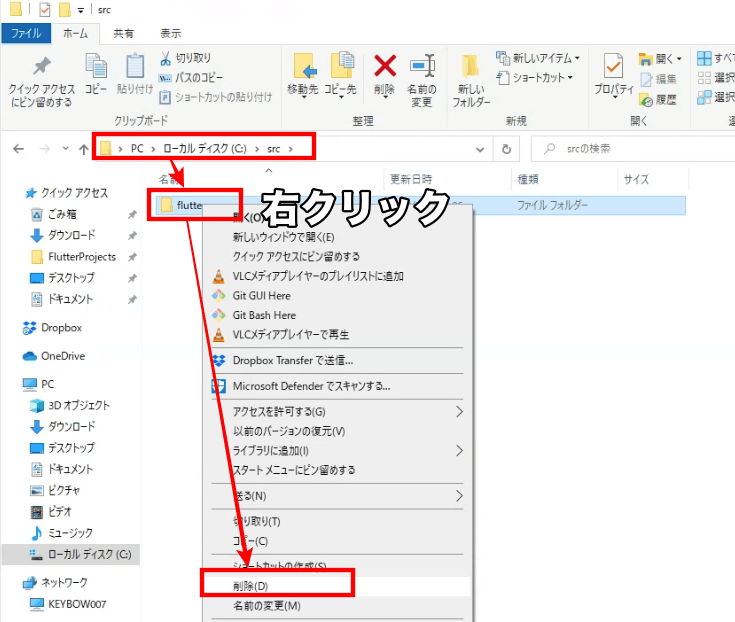This screenshot has height=622, width=735.
Task: Choose Restore previous versions (以前のバージョンの復元)
Action: tap(338, 431)
